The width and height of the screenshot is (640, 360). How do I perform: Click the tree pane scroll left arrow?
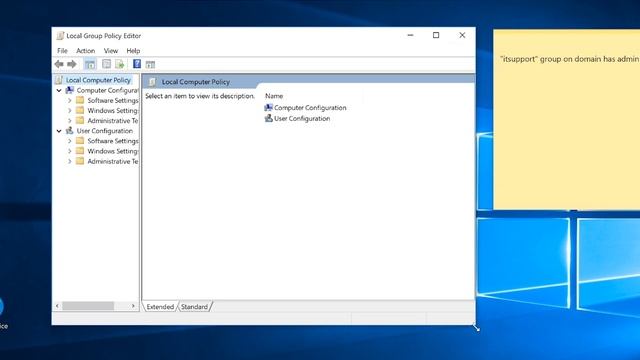pyautogui.click(x=58, y=306)
